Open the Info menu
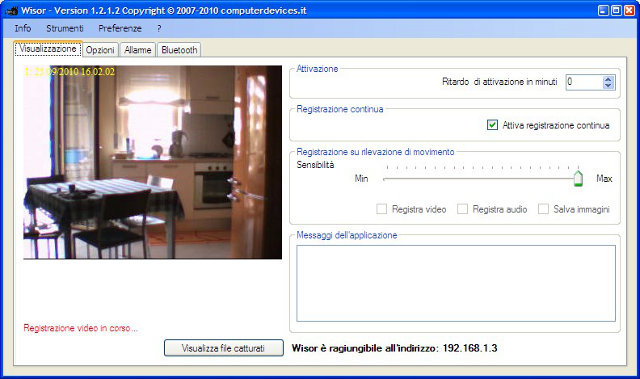 (23, 28)
